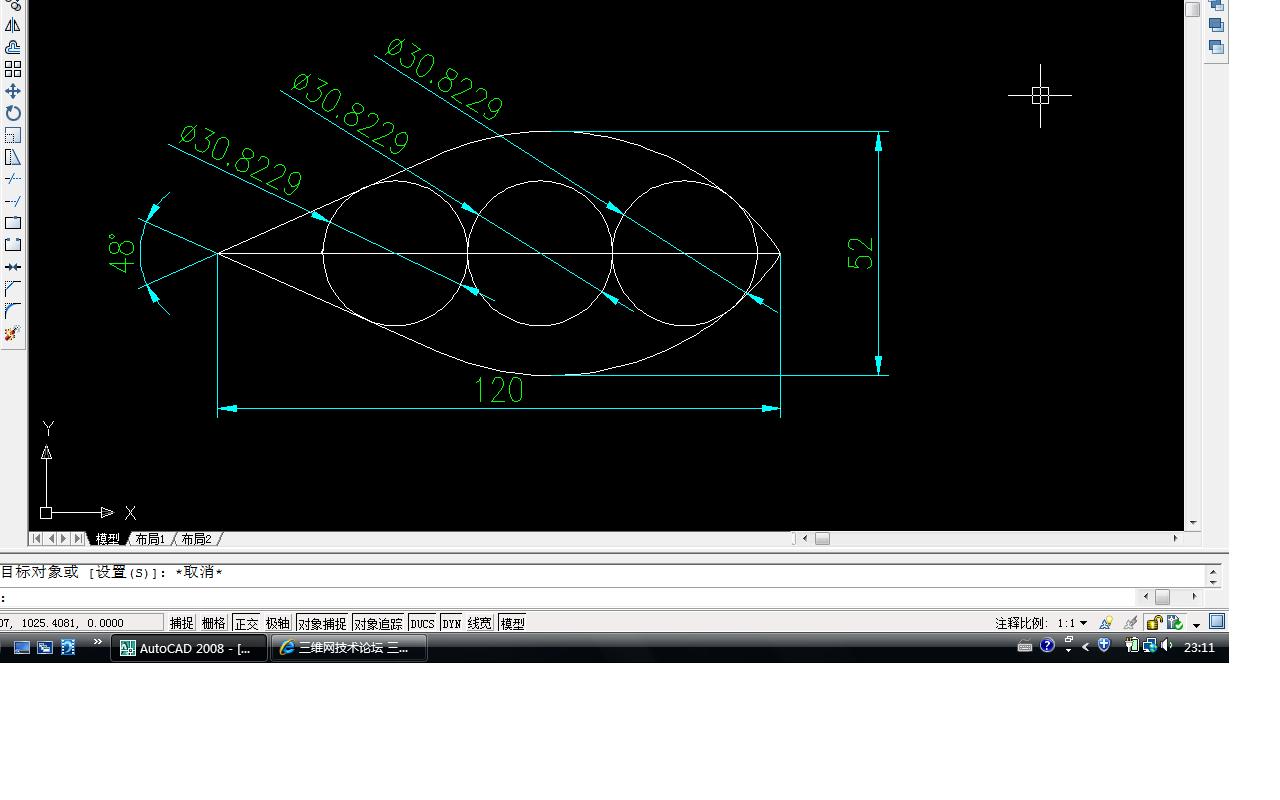Viewport: 1280px width, 800px height.
Task: Jump to first layout tab arrow
Action: pos(37,539)
